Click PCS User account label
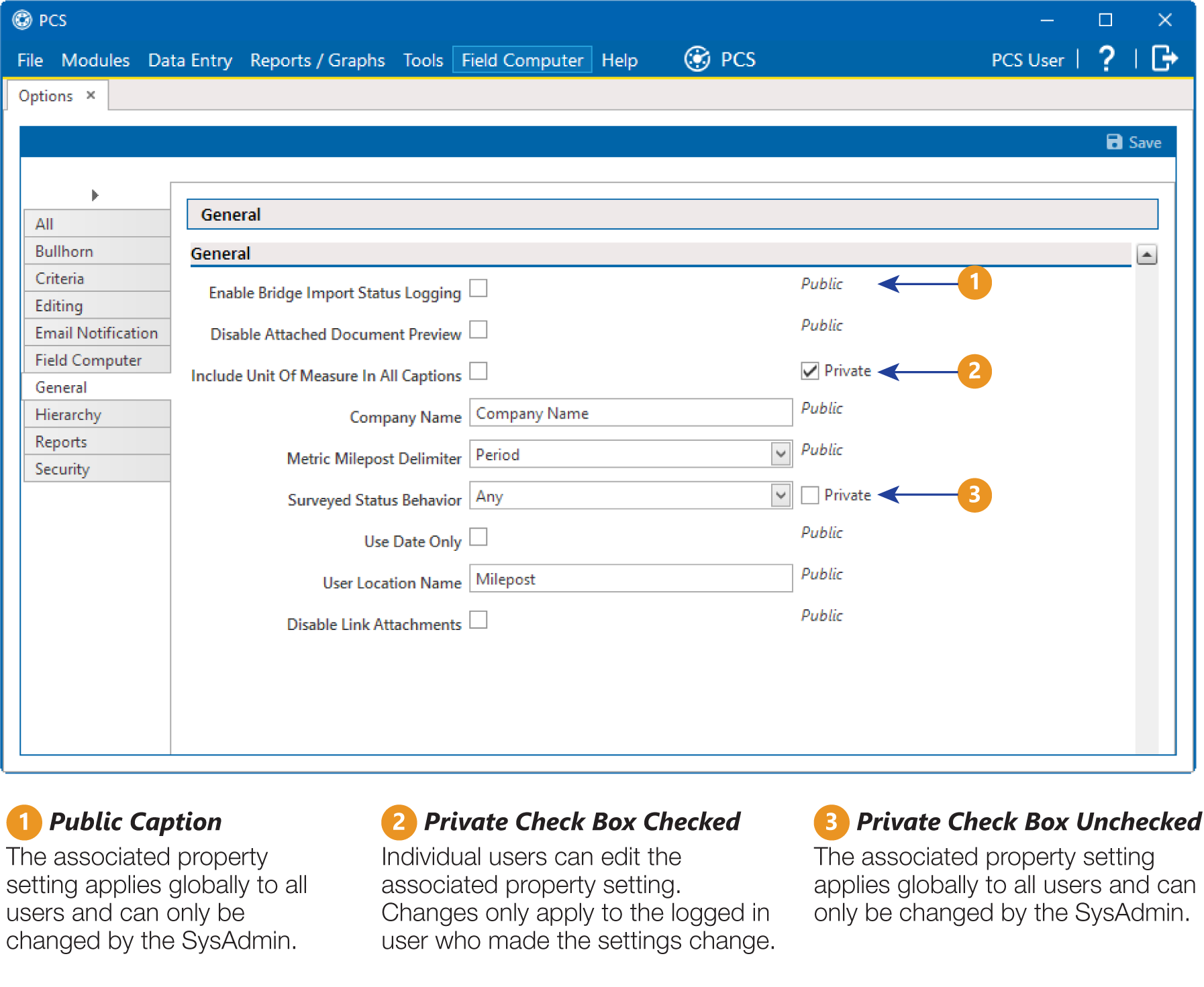 tap(1027, 60)
